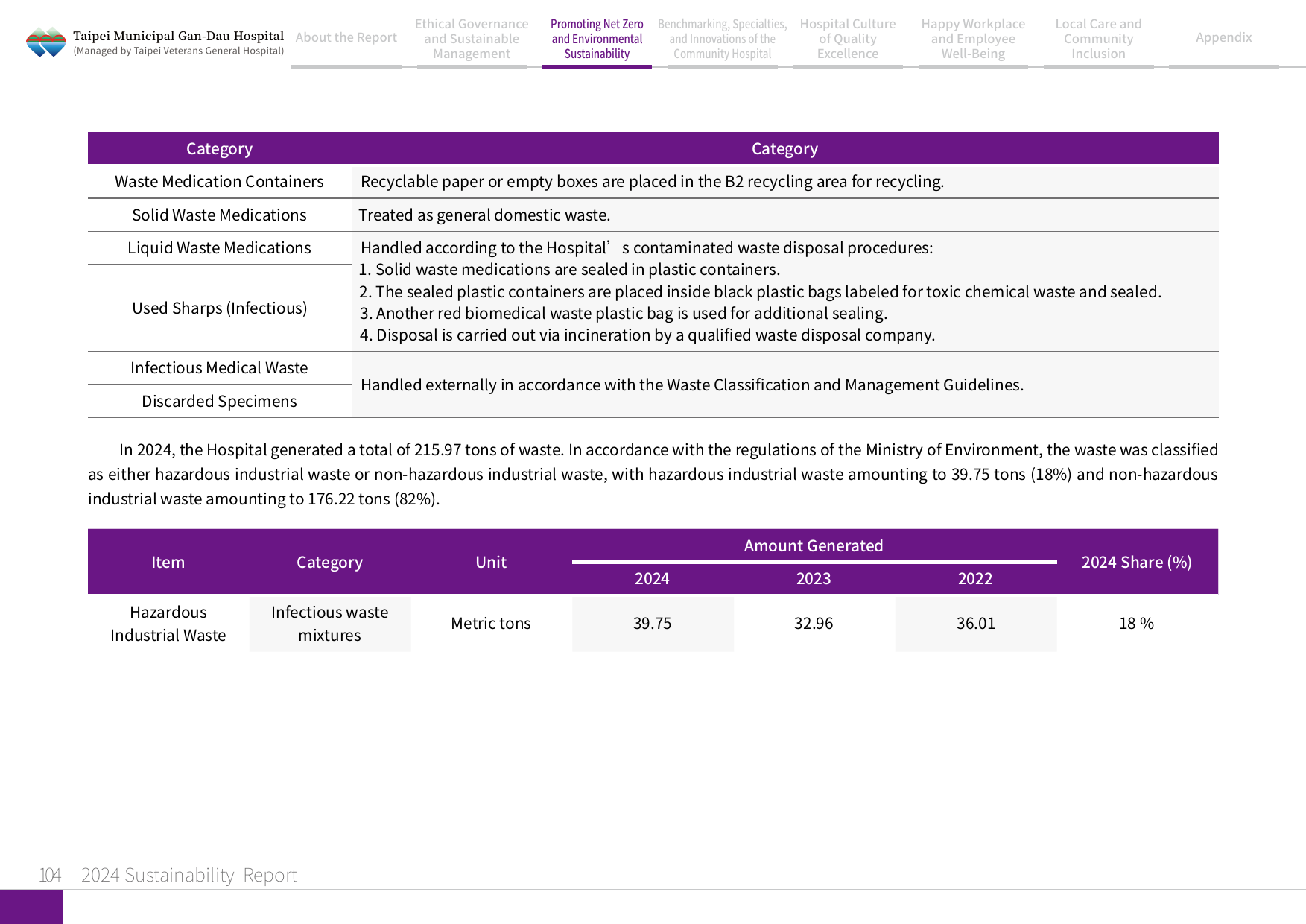Select the Waste Medication Containers row label
Image resolution: width=1306 pixels, height=924 pixels.
tap(219, 181)
